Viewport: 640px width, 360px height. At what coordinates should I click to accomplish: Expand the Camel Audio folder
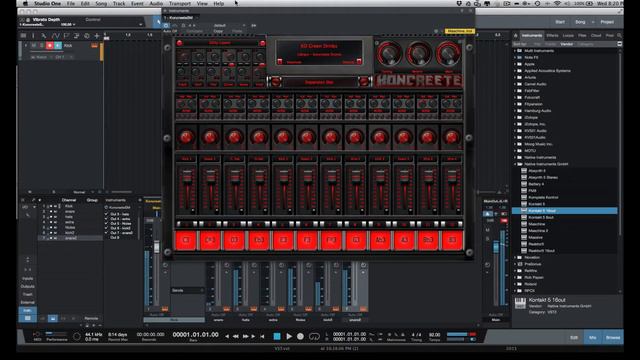tap(515, 84)
